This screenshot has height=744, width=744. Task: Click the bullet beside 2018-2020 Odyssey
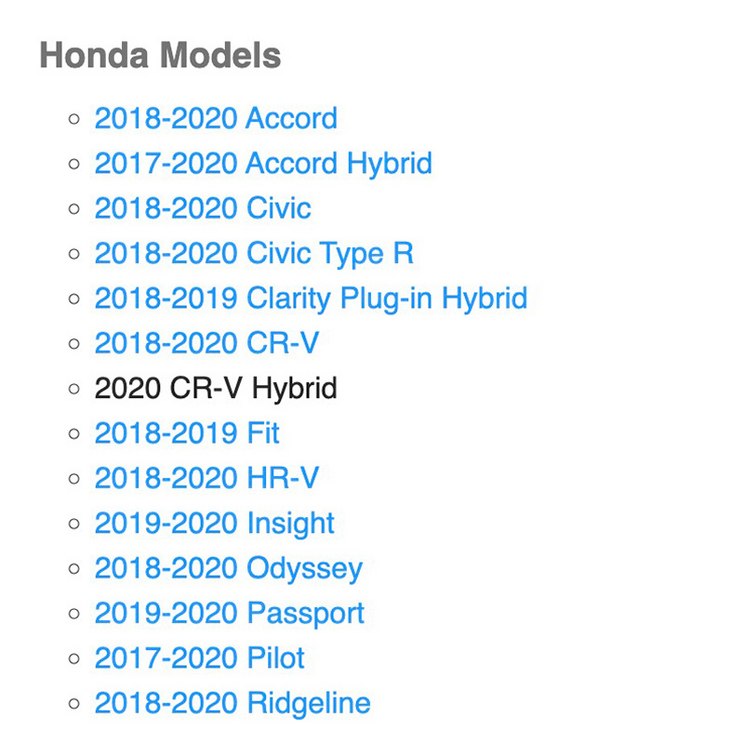pos(74,568)
